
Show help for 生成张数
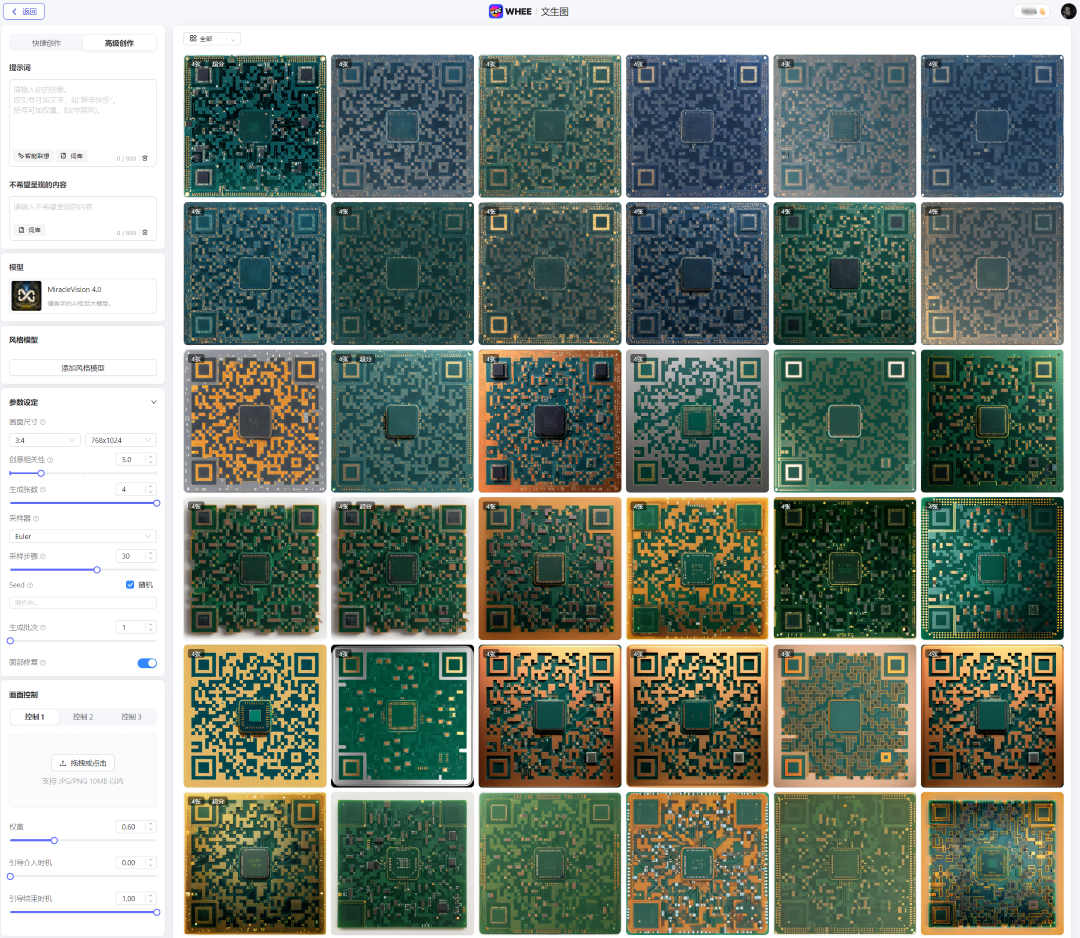pos(43,490)
